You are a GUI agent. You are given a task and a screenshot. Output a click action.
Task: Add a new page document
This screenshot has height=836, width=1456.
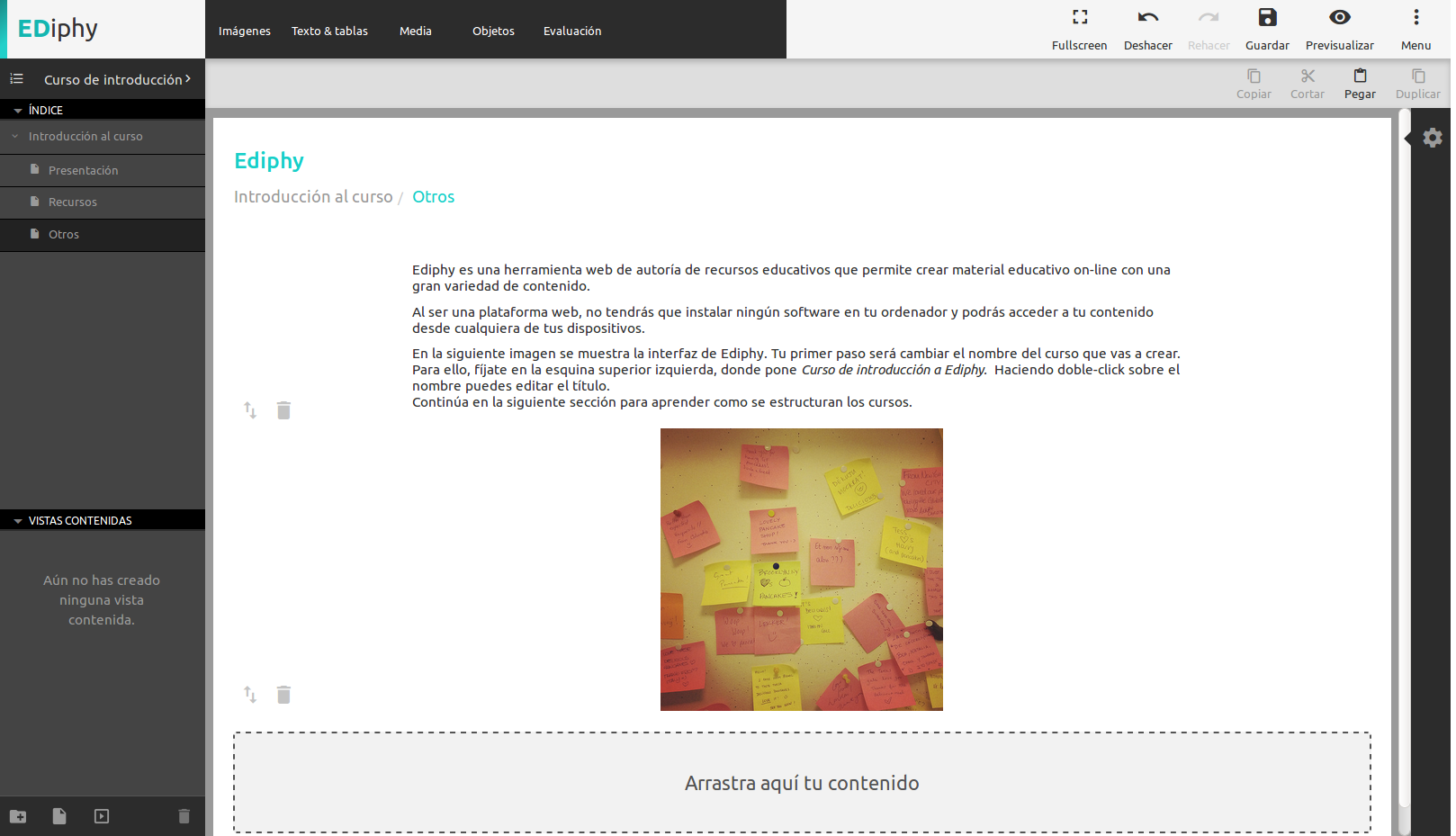tap(59, 816)
